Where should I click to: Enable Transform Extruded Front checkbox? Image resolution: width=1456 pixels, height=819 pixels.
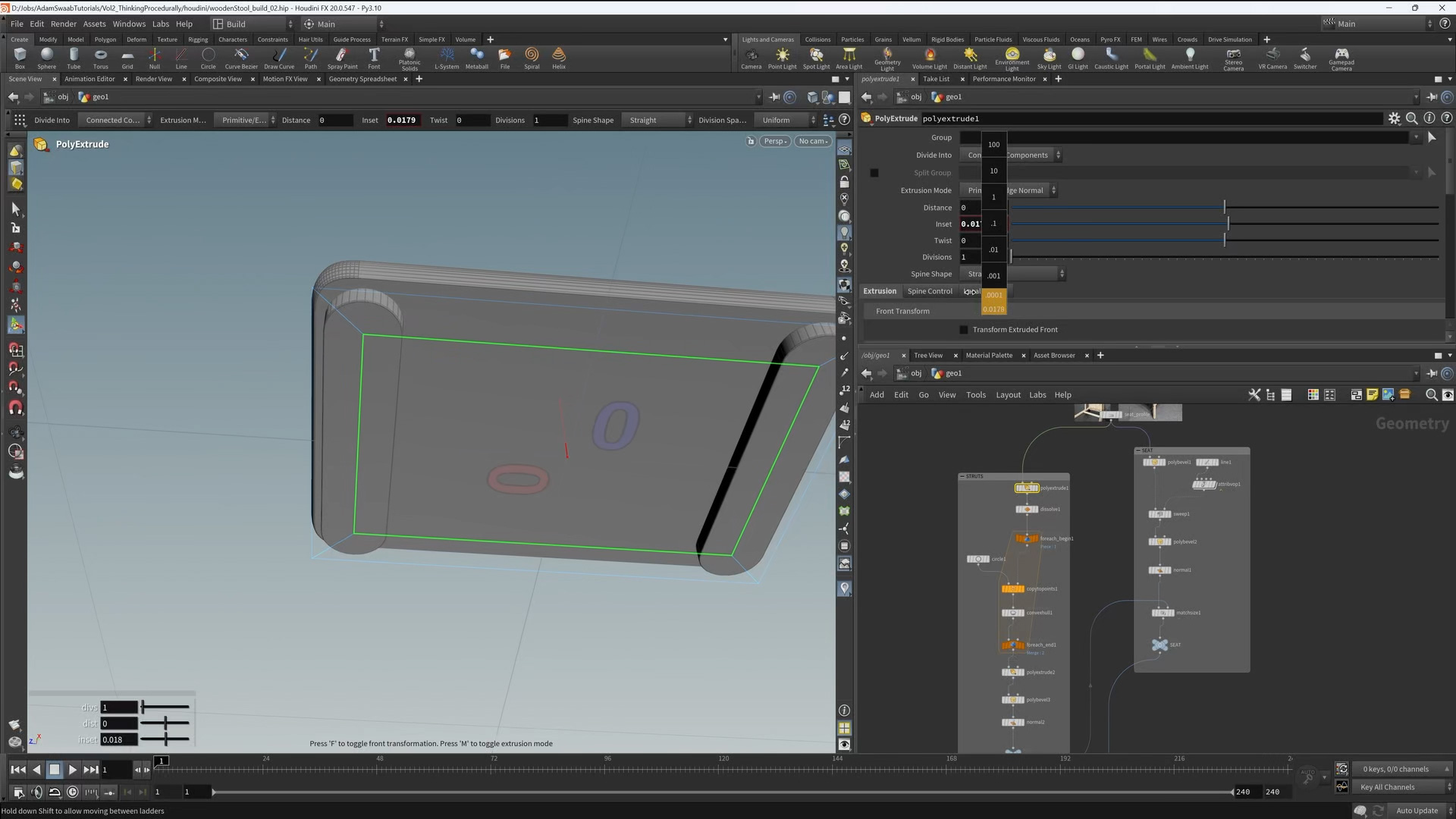pos(964,330)
